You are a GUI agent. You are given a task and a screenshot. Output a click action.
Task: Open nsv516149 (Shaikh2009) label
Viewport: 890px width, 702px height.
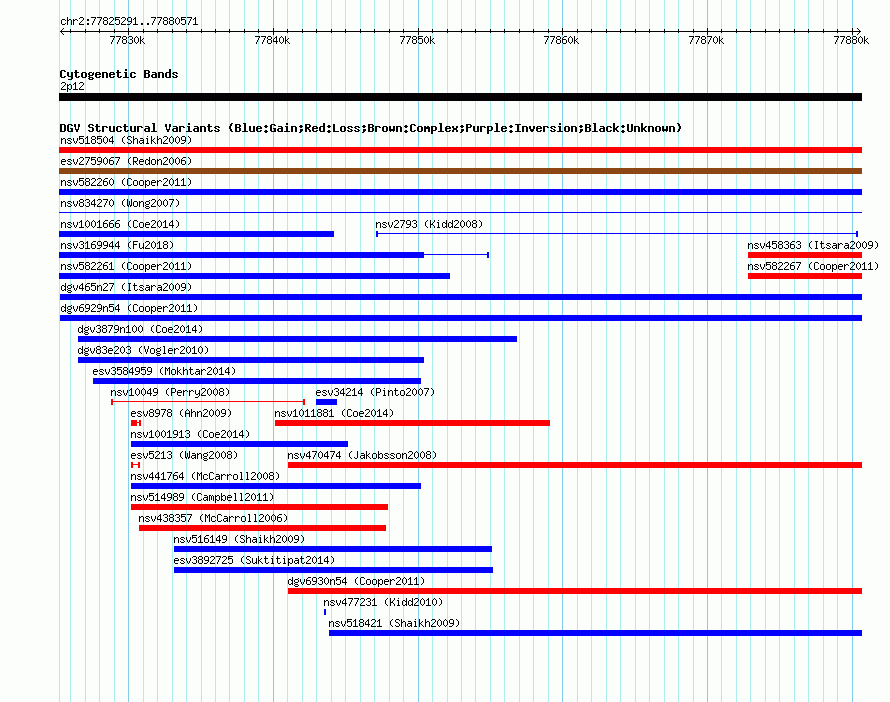pyautogui.click(x=239, y=539)
